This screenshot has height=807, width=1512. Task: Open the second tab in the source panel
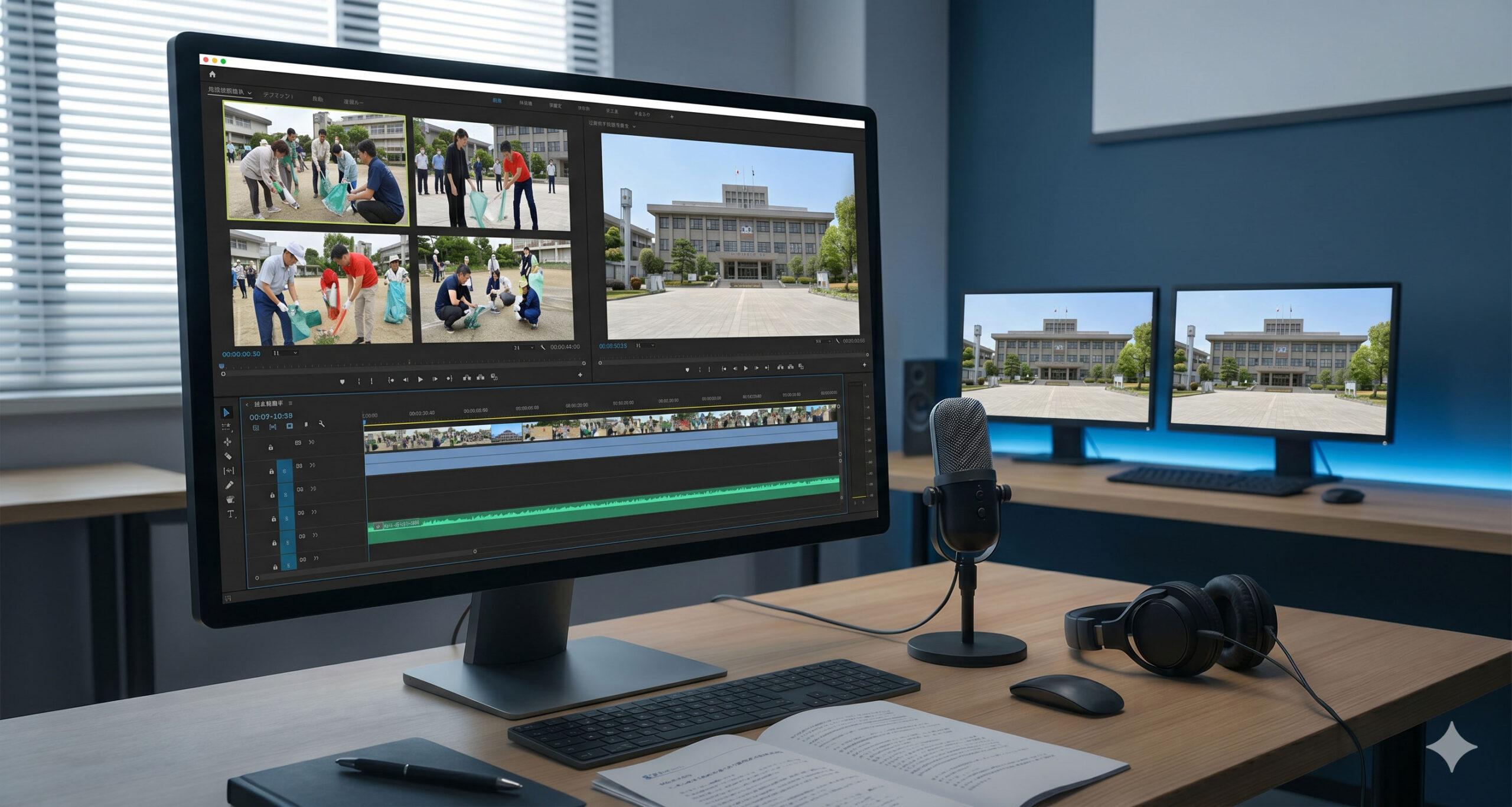pyautogui.click(x=278, y=95)
